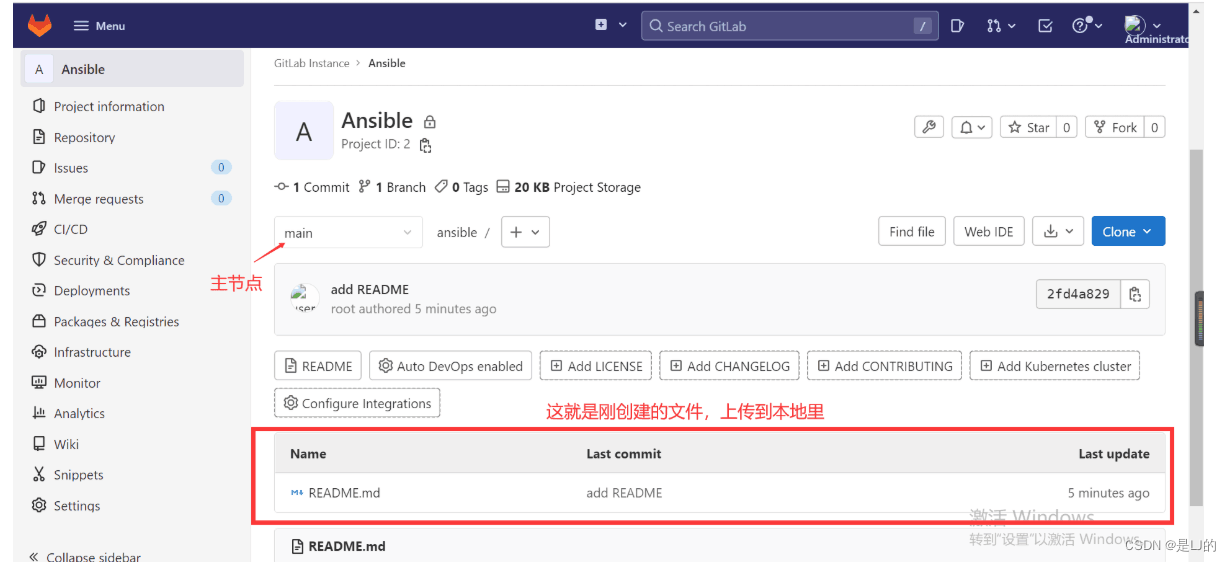Select the Ansible project in sidebar
The width and height of the screenshot is (1231, 562).
(133, 69)
